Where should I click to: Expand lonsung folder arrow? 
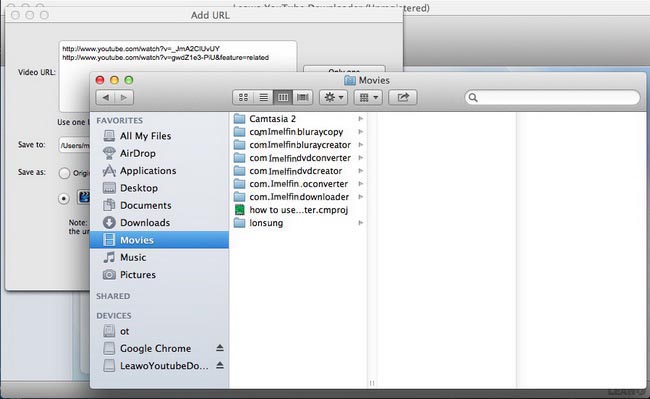pyautogui.click(x=361, y=223)
